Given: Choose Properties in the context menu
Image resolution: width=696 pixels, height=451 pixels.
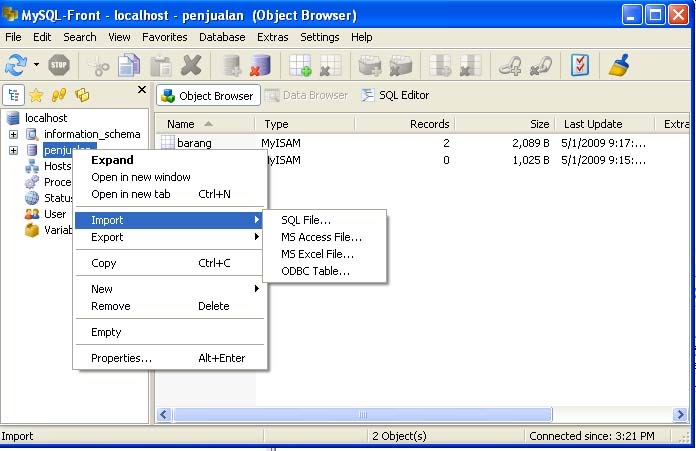Looking at the screenshot, I should [x=170, y=358].
